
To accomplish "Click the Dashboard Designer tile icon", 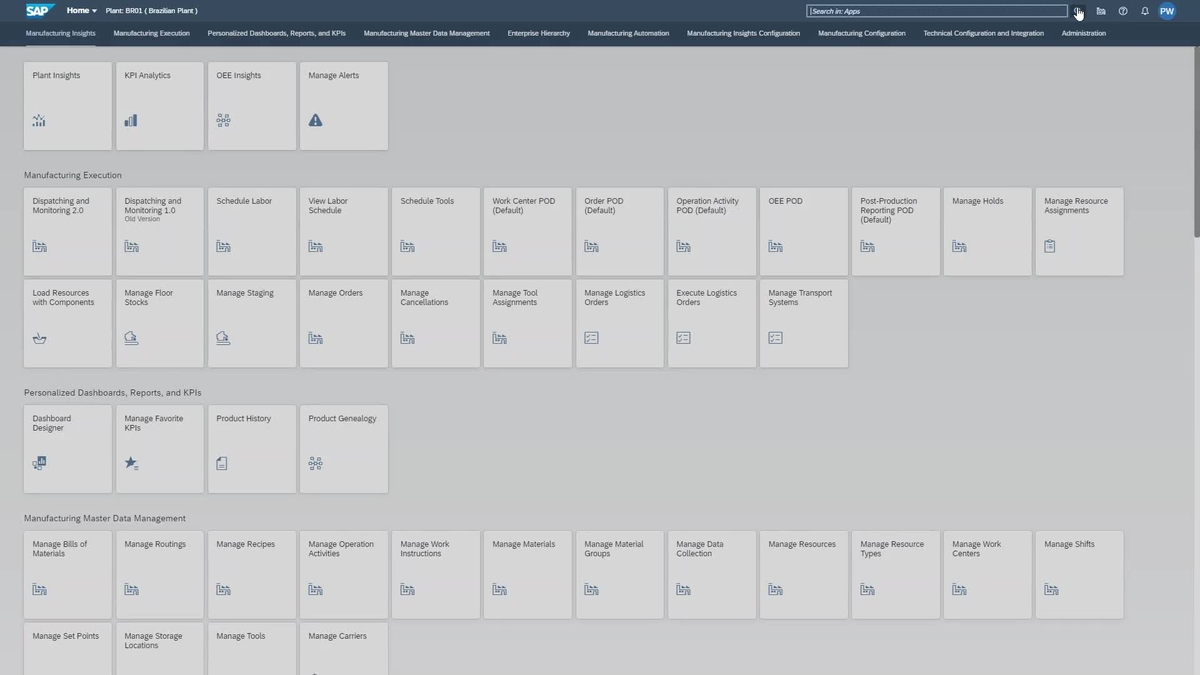I will (38, 463).
